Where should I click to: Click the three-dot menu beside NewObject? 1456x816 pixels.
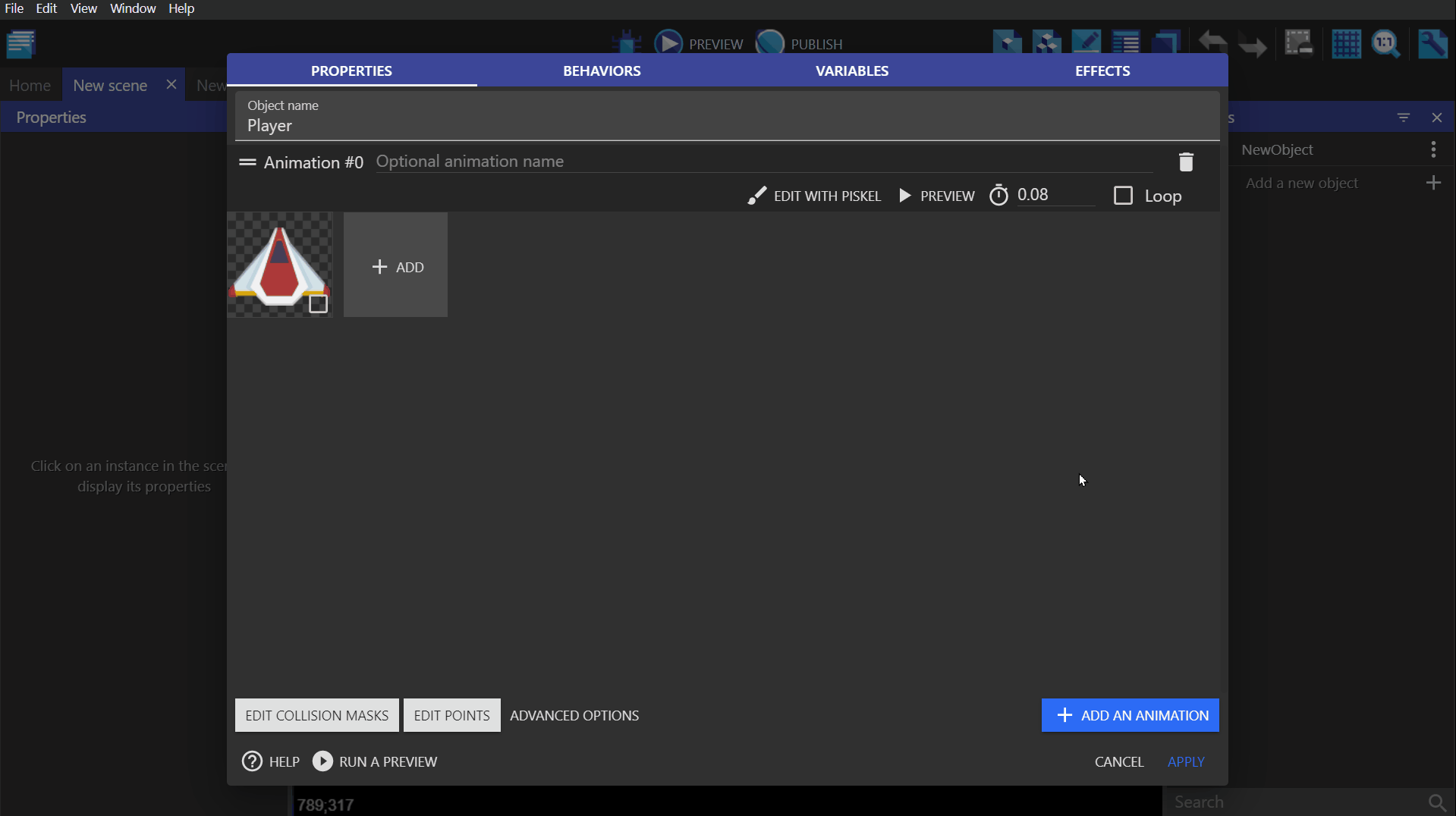[x=1433, y=149]
